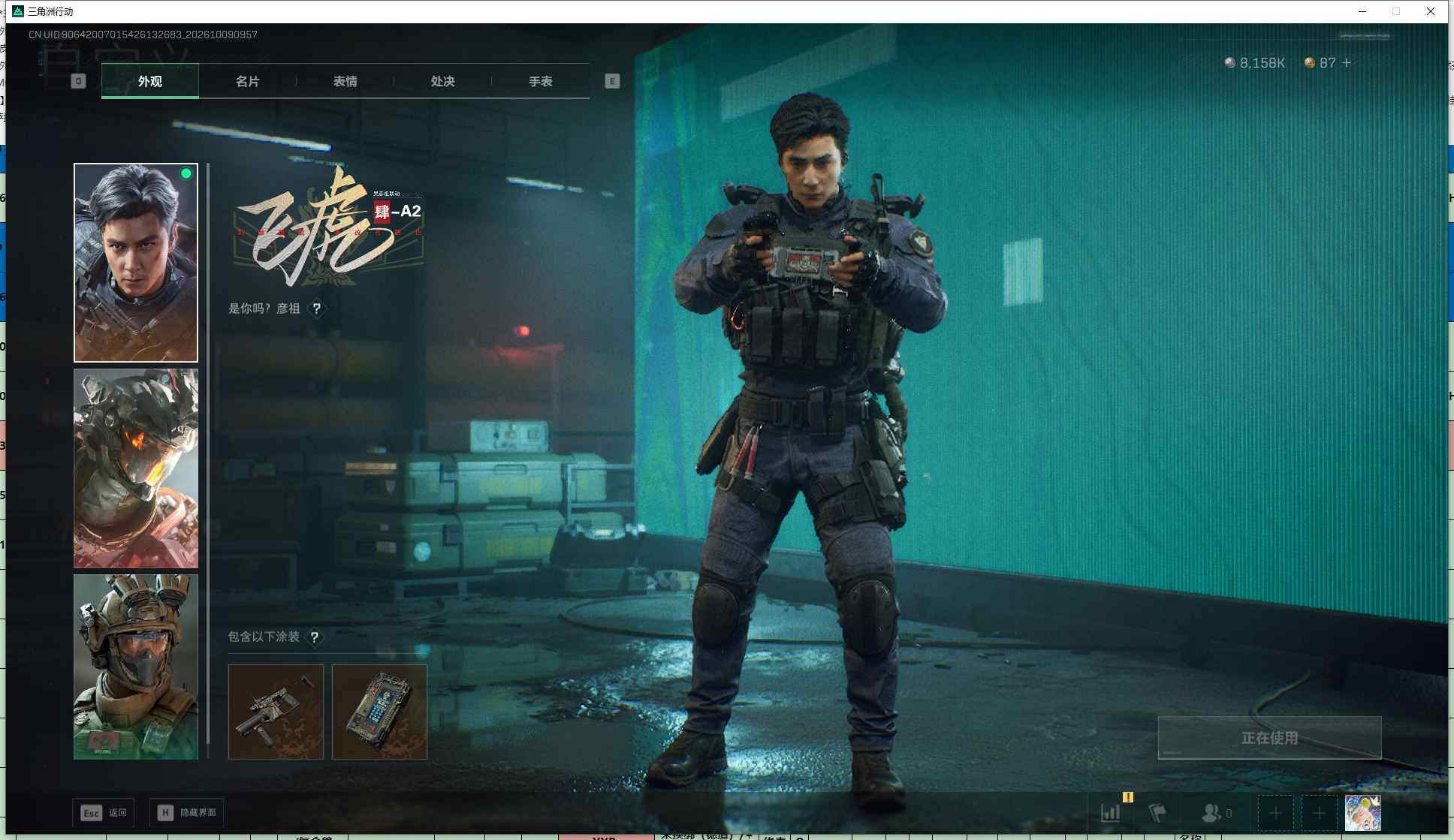The height and width of the screenshot is (840, 1454).
Task: Click the 正在使用 button
Action: (1269, 738)
